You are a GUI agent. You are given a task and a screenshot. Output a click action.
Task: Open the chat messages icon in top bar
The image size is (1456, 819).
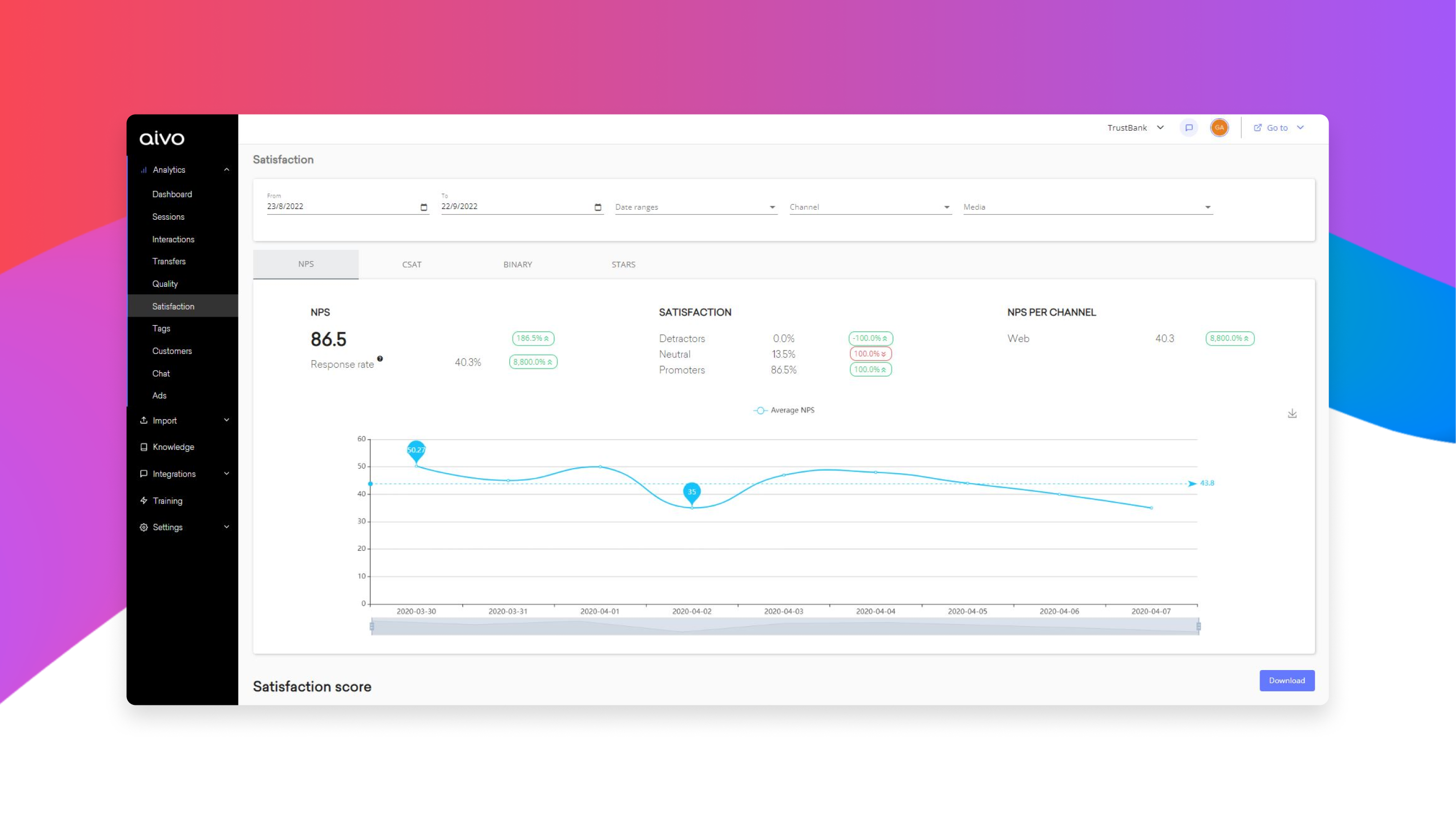click(x=1189, y=128)
